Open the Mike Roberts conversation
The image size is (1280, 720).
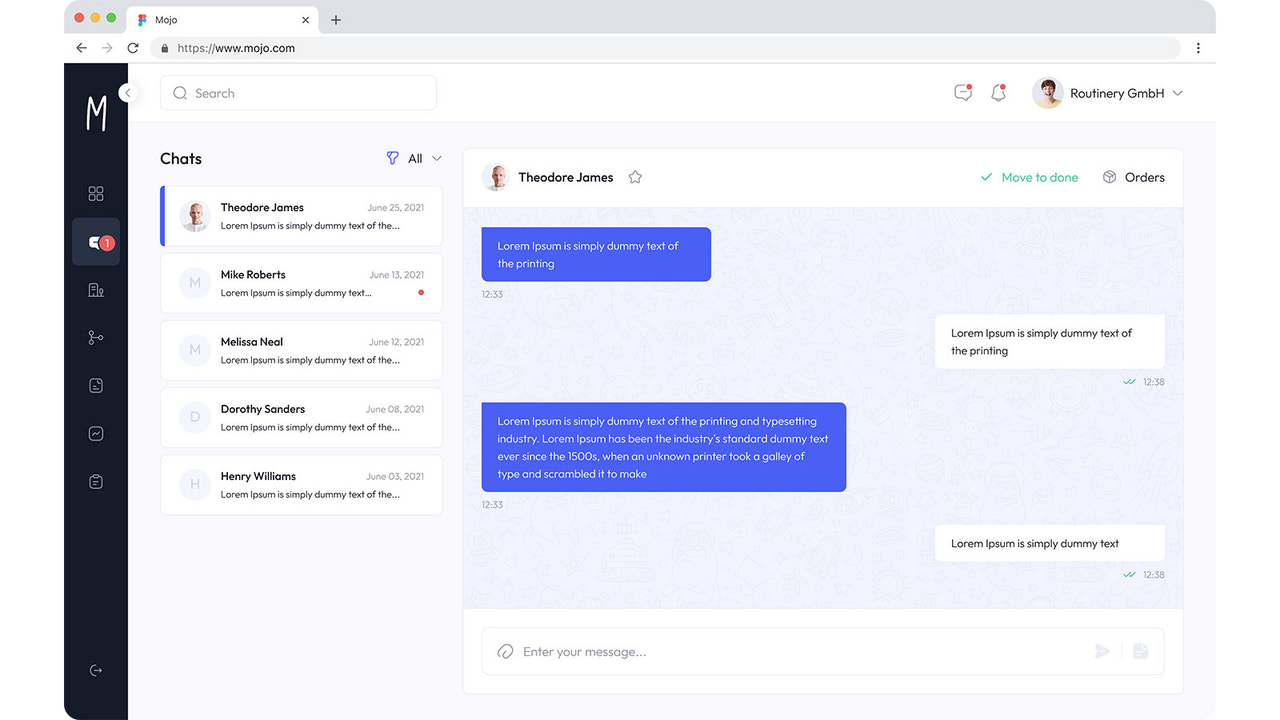pos(300,283)
